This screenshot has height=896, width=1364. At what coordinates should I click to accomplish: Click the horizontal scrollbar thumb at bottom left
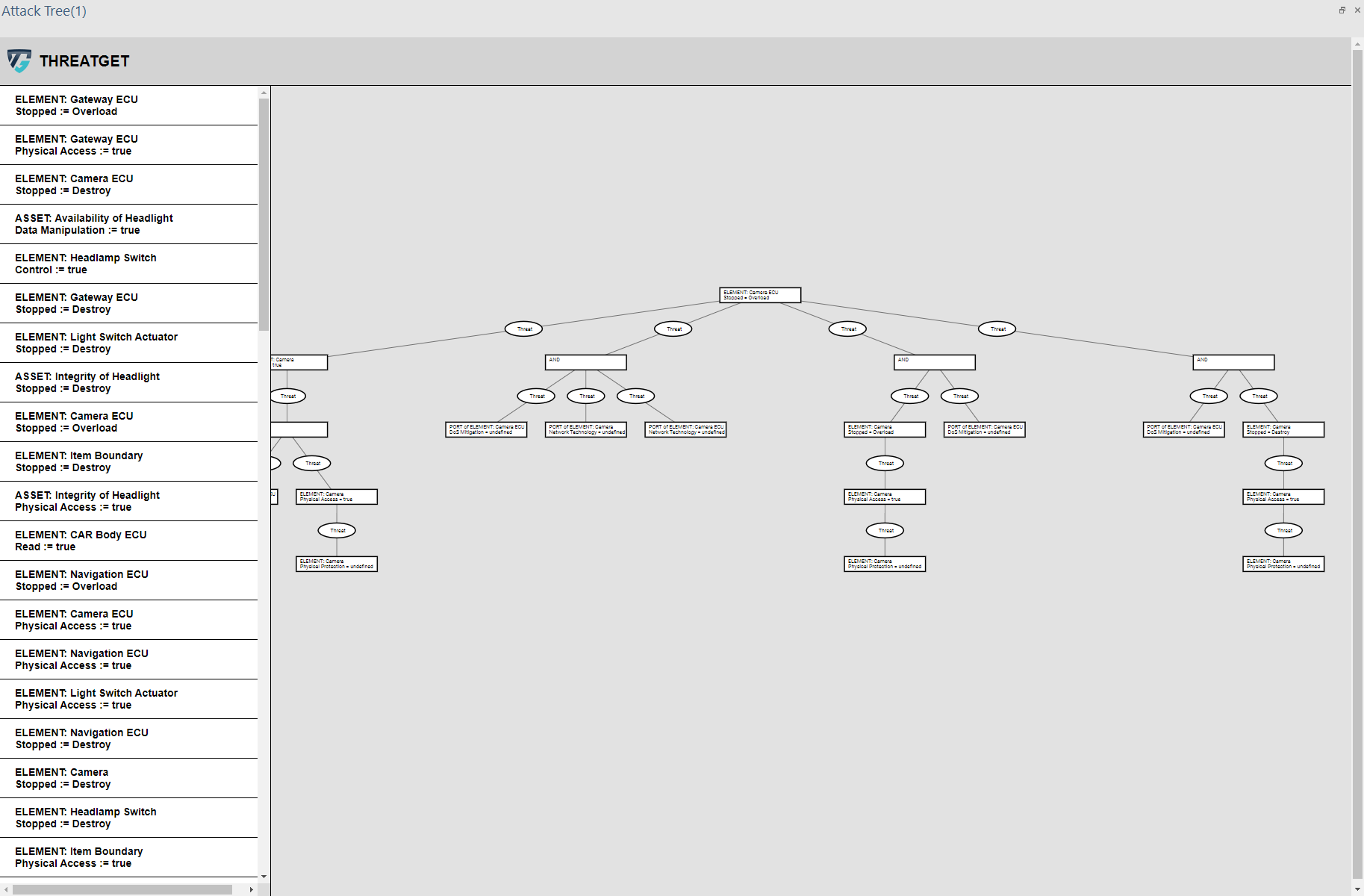(x=122, y=889)
